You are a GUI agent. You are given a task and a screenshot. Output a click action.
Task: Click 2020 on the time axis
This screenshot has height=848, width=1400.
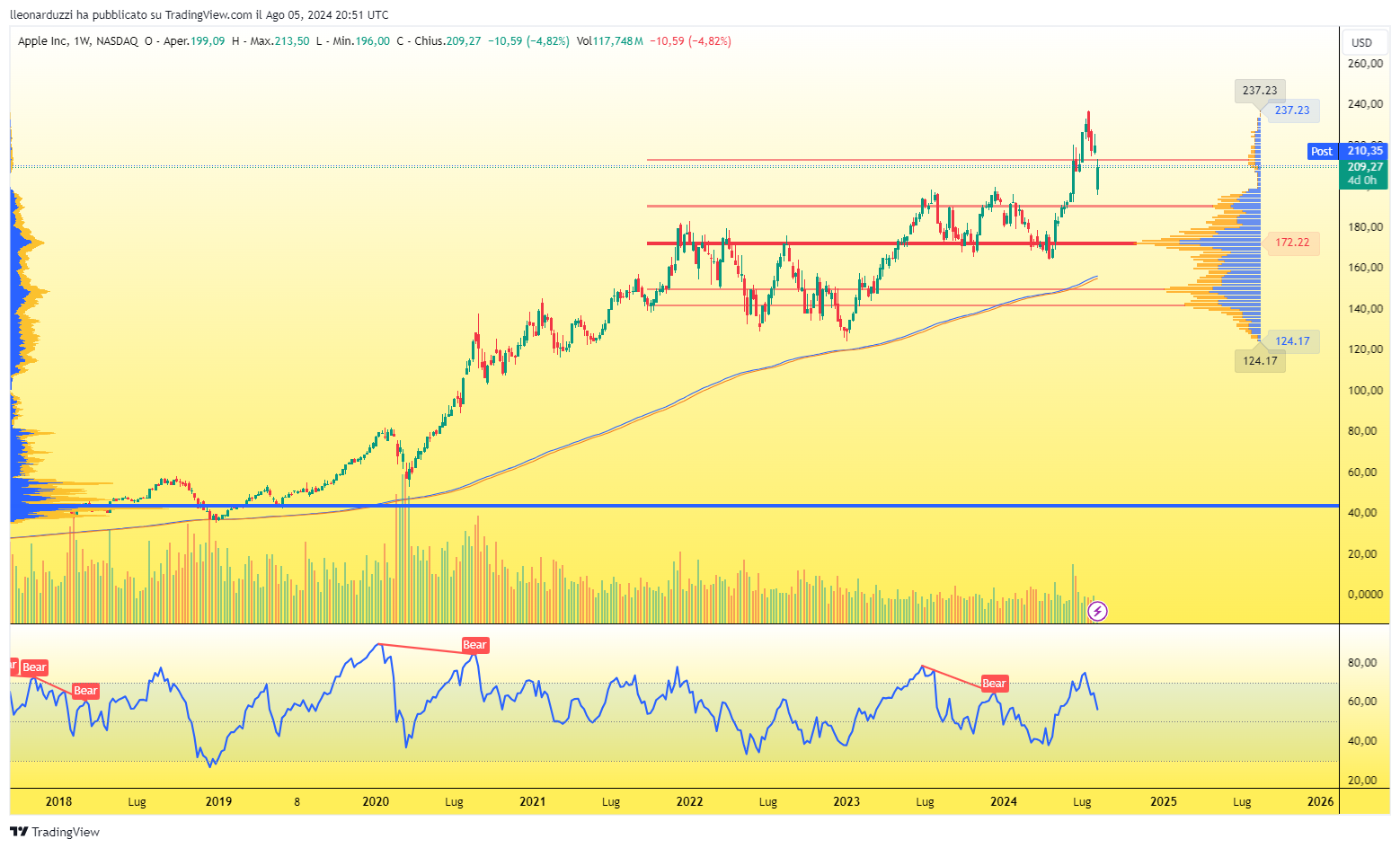tap(376, 802)
